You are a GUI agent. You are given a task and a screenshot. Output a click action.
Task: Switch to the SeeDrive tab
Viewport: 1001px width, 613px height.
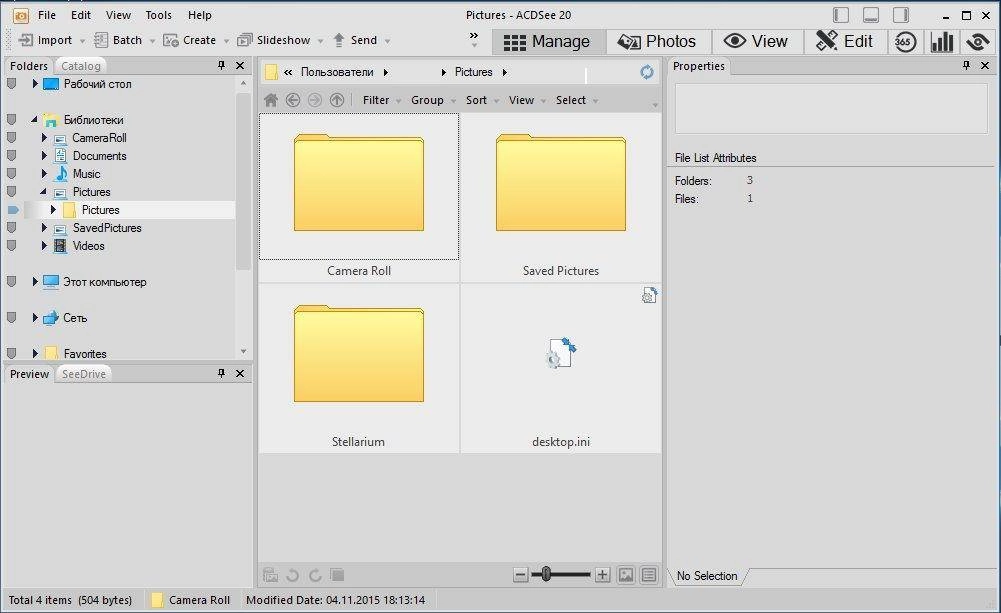pyautogui.click(x=84, y=374)
